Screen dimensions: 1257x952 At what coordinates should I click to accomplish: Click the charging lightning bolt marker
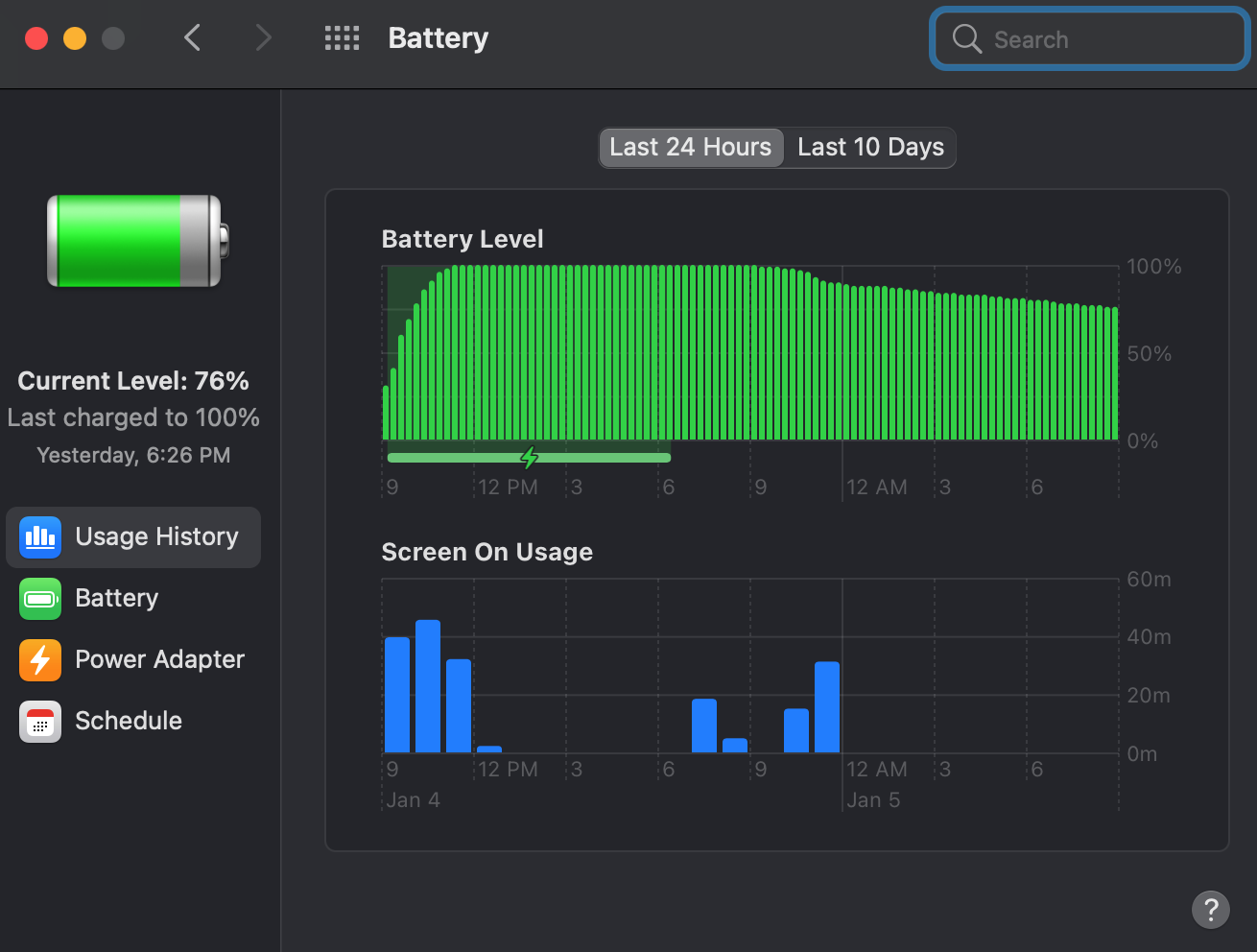click(529, 457)
